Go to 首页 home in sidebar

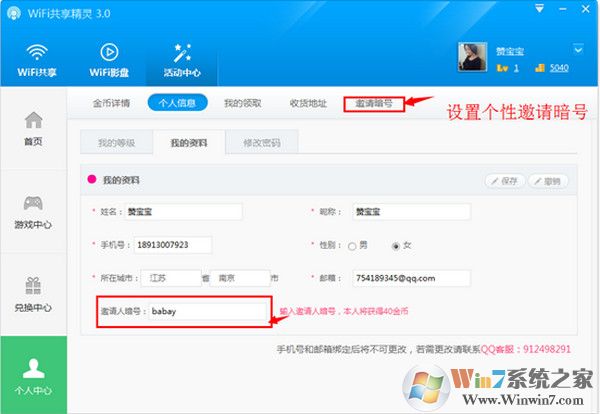click(33, 129)
